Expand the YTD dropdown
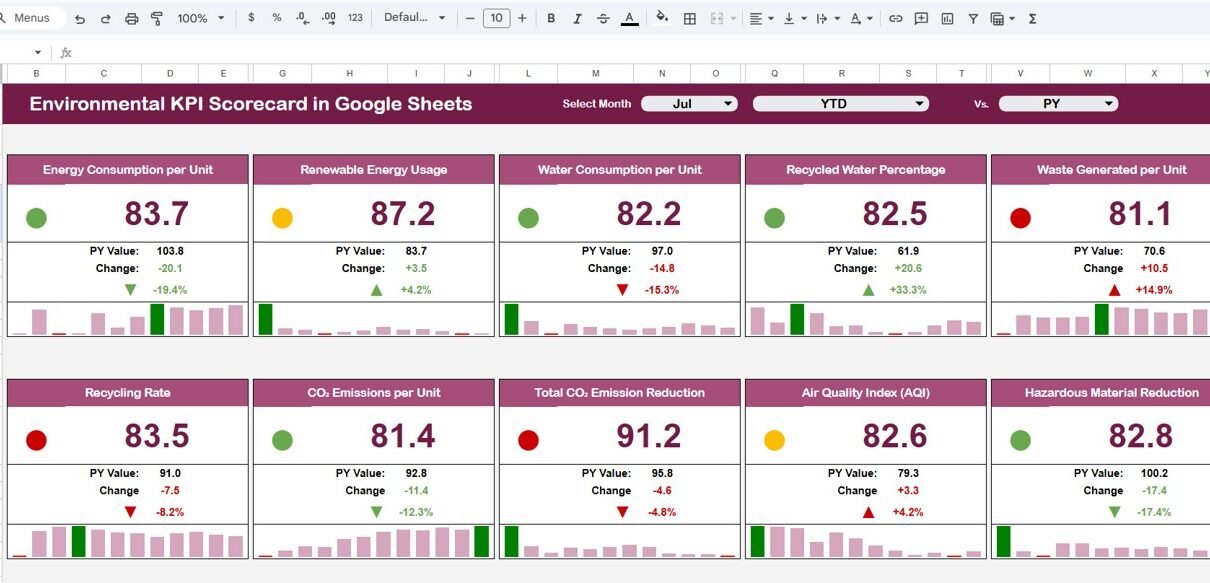Viewport: 1210px width, 583px height. 840,104
